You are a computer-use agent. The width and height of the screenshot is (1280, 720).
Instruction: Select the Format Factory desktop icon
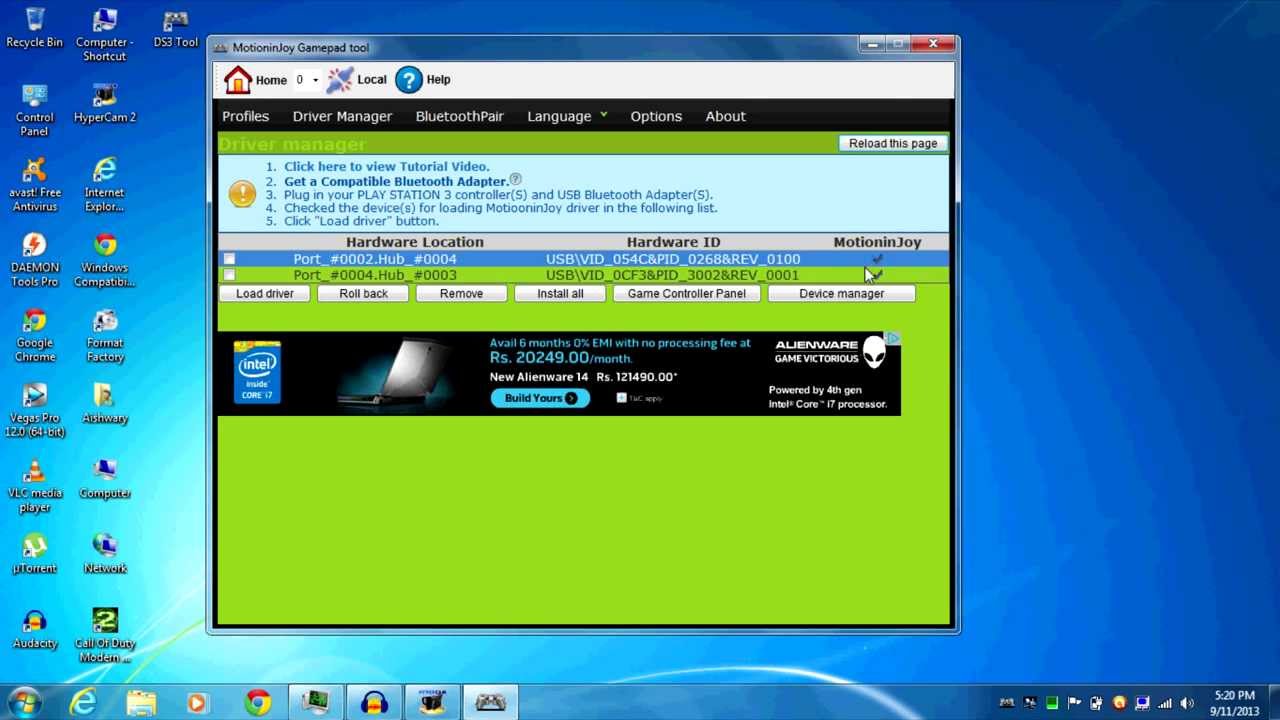pyautogui.click(x=105, y=335)
